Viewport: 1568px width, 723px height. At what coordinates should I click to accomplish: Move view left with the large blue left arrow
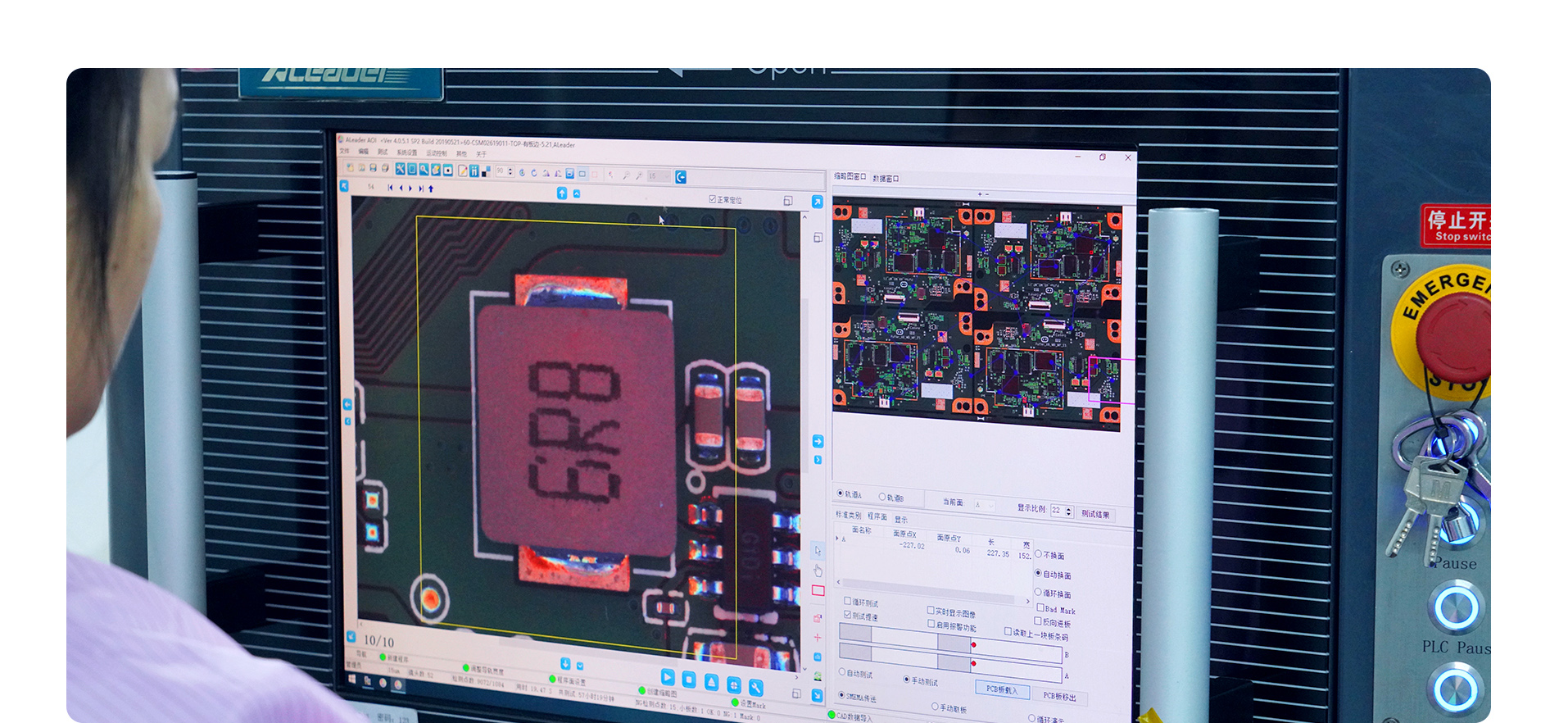[x=347, y=405]
